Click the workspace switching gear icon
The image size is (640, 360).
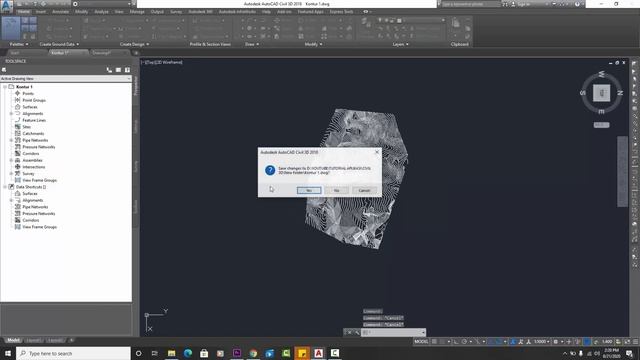coord(556,342)
